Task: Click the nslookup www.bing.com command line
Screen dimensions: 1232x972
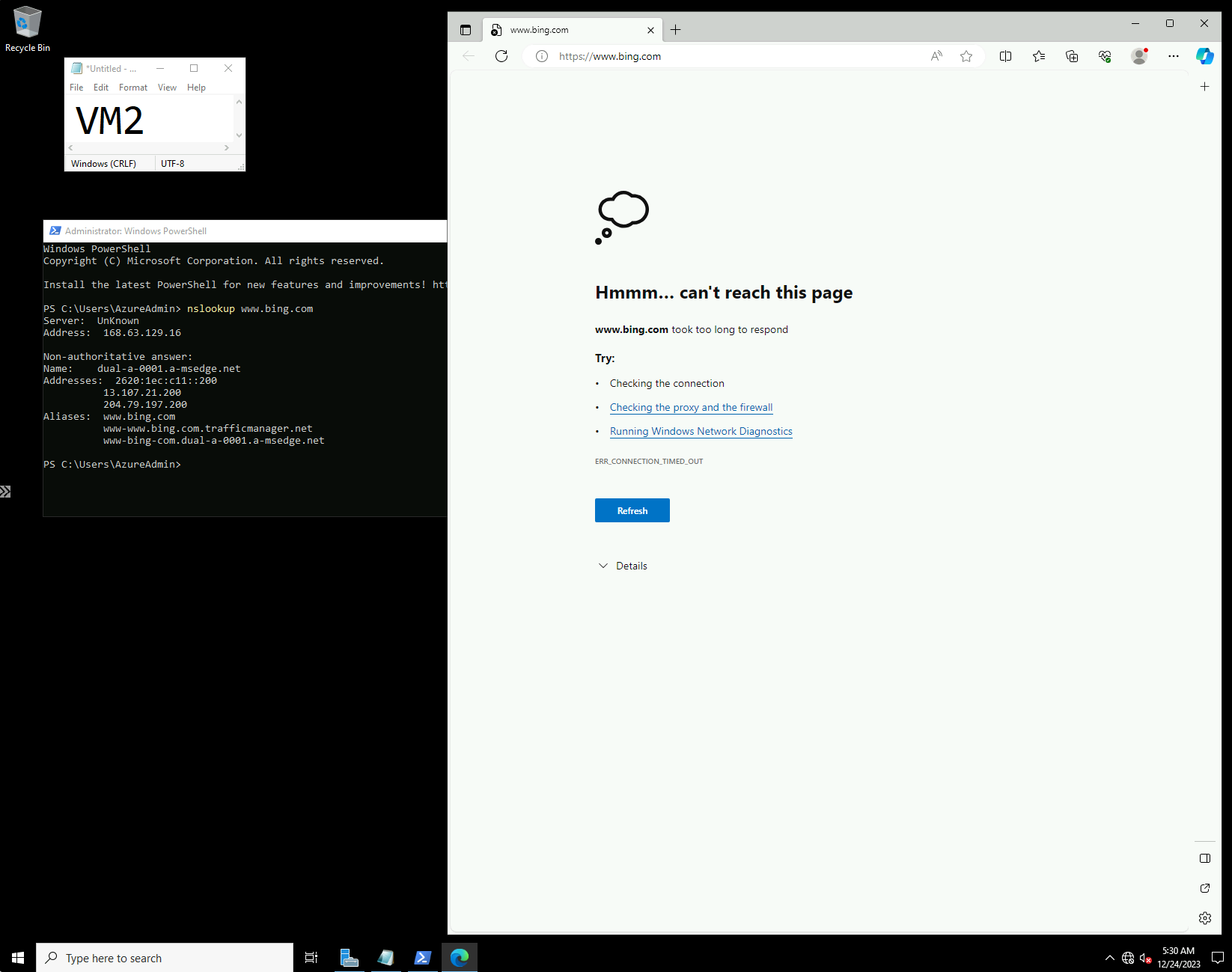Action: 250,308
